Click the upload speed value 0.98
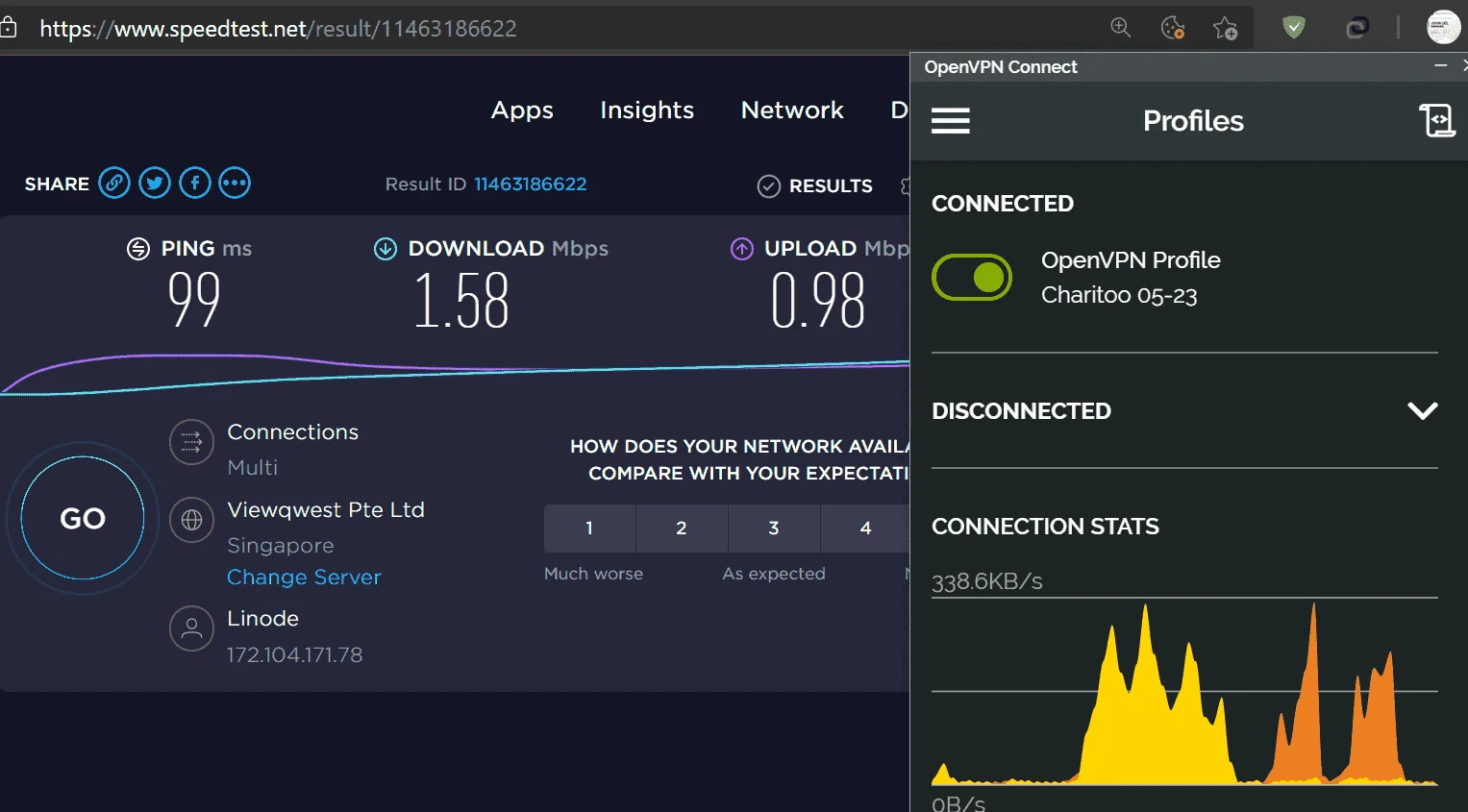Screen dimensions: 1468x812 [x=818, y=301]
